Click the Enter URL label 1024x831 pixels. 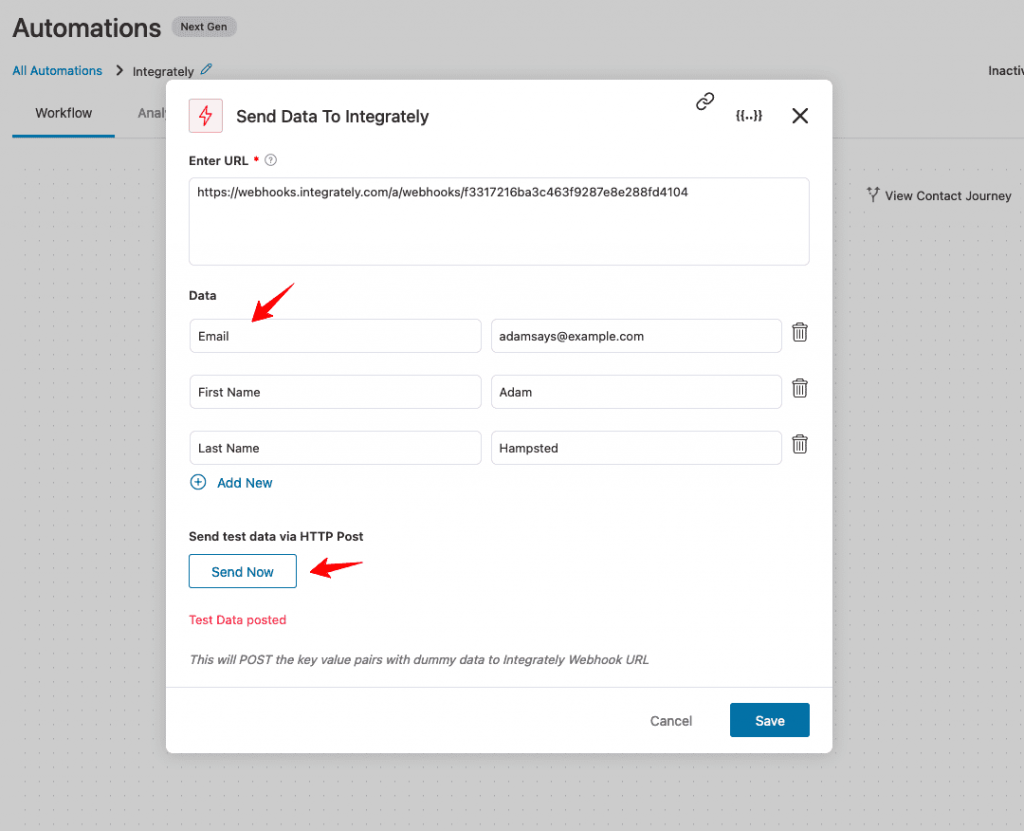tap(218, 161)
